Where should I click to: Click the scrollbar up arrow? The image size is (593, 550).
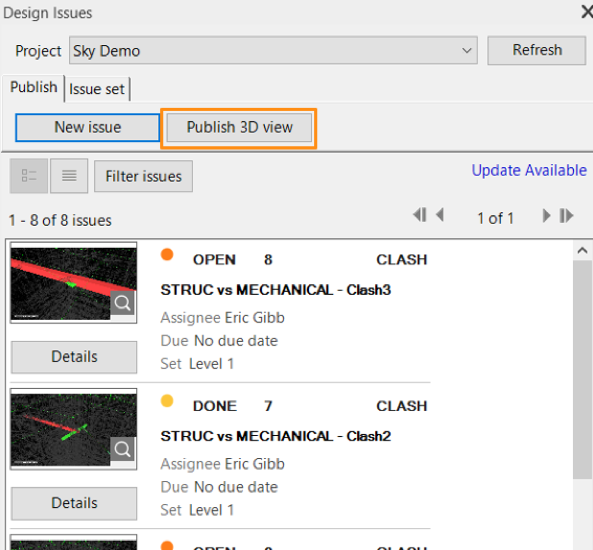click(x=582, y=250)
